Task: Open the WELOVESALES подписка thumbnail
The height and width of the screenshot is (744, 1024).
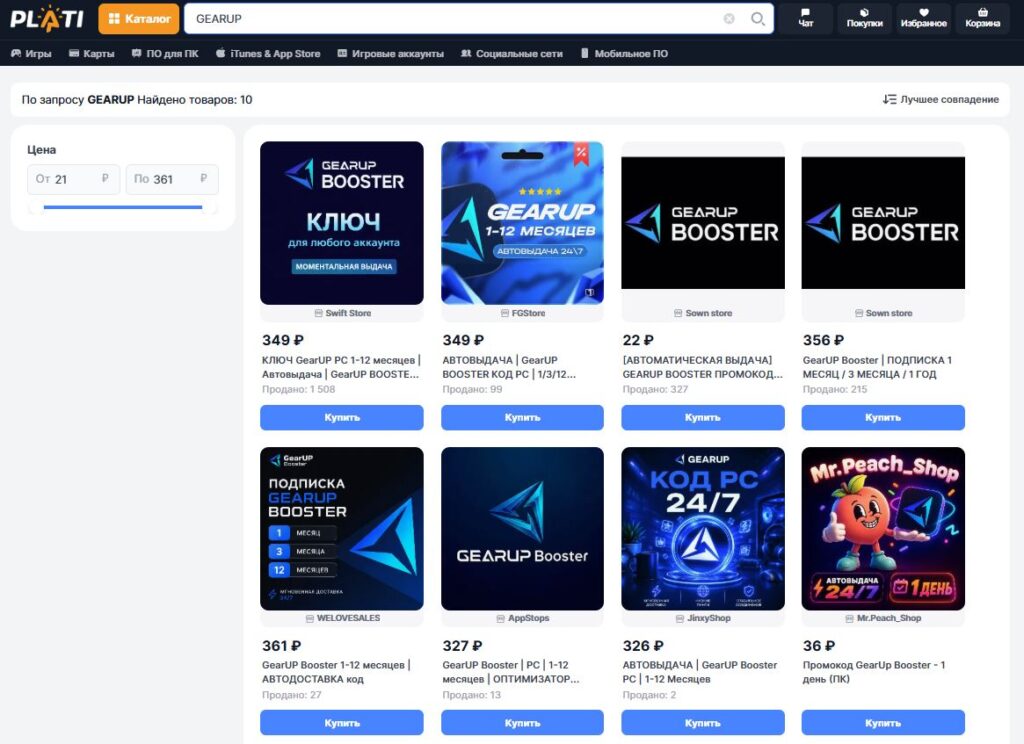Action: pos(342,528)
